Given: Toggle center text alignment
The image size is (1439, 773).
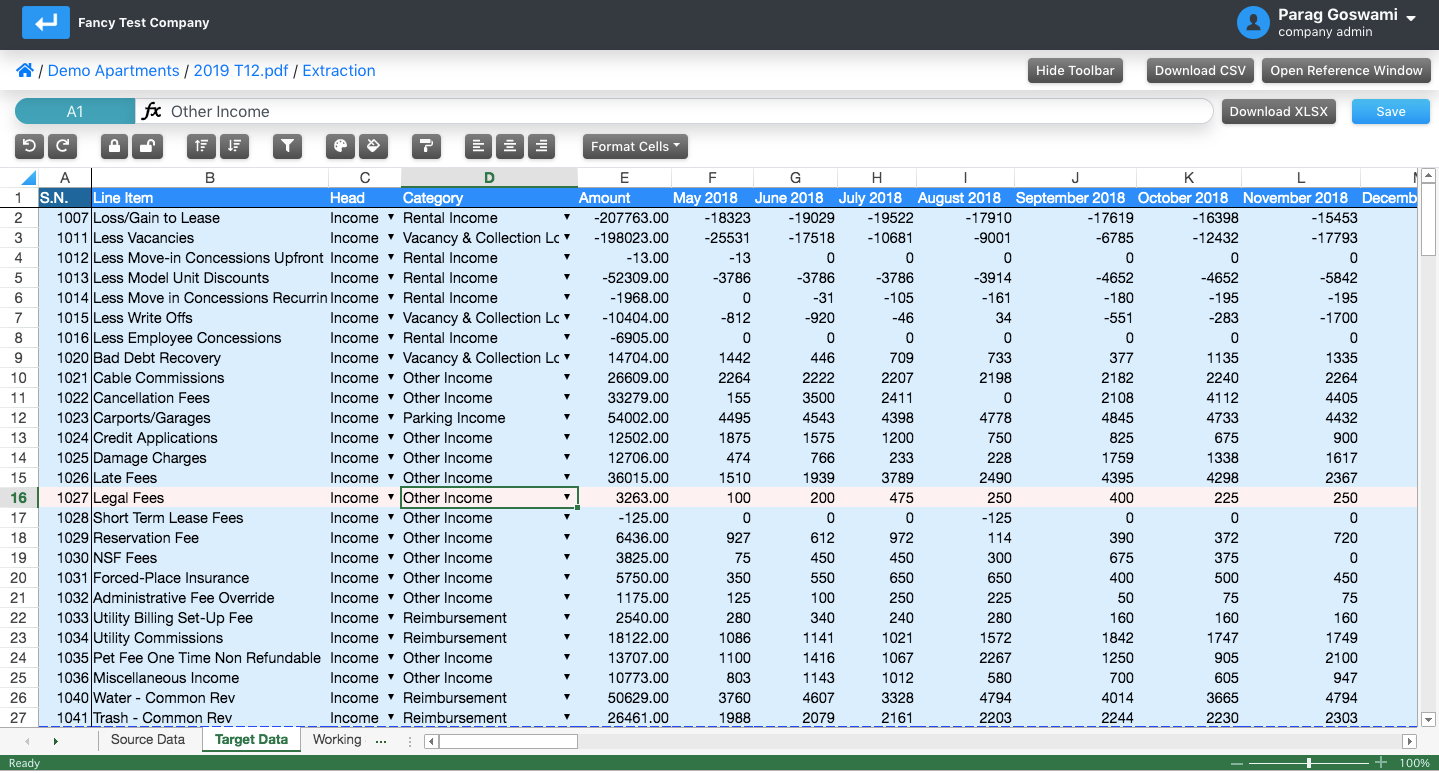Looking at the screenshot, I should [x=510, y=146].
